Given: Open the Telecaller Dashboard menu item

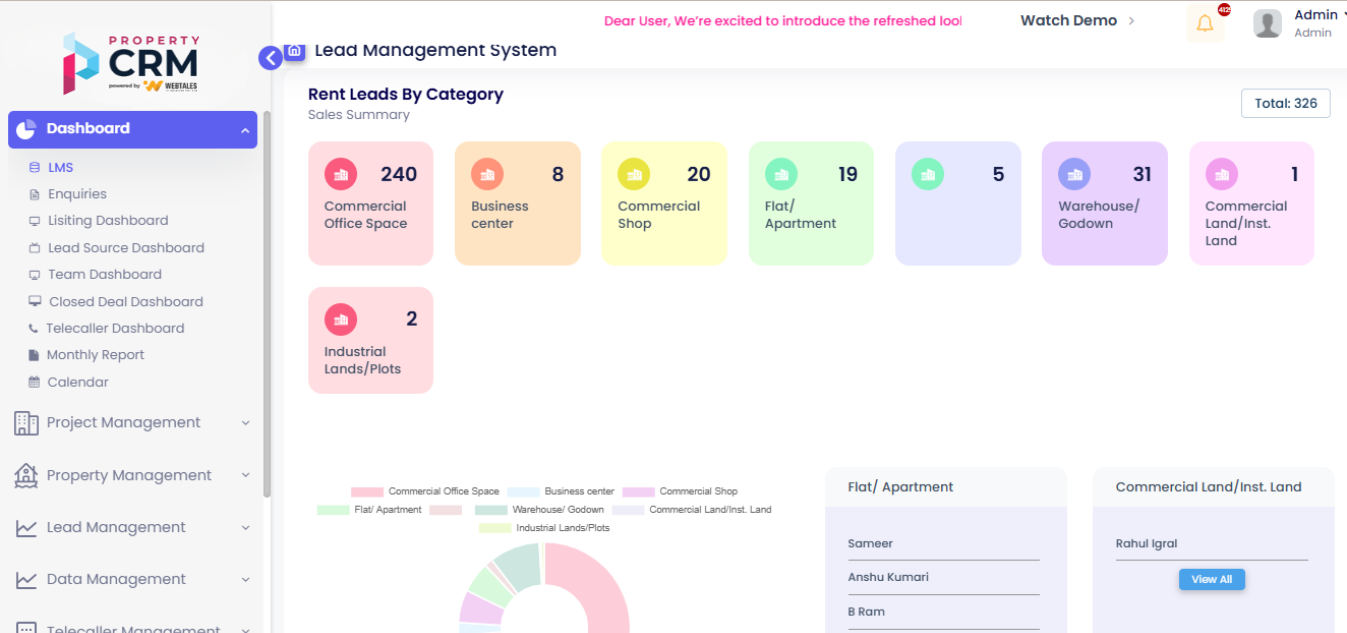Looking at the screenshot, I should click(114, 328).
